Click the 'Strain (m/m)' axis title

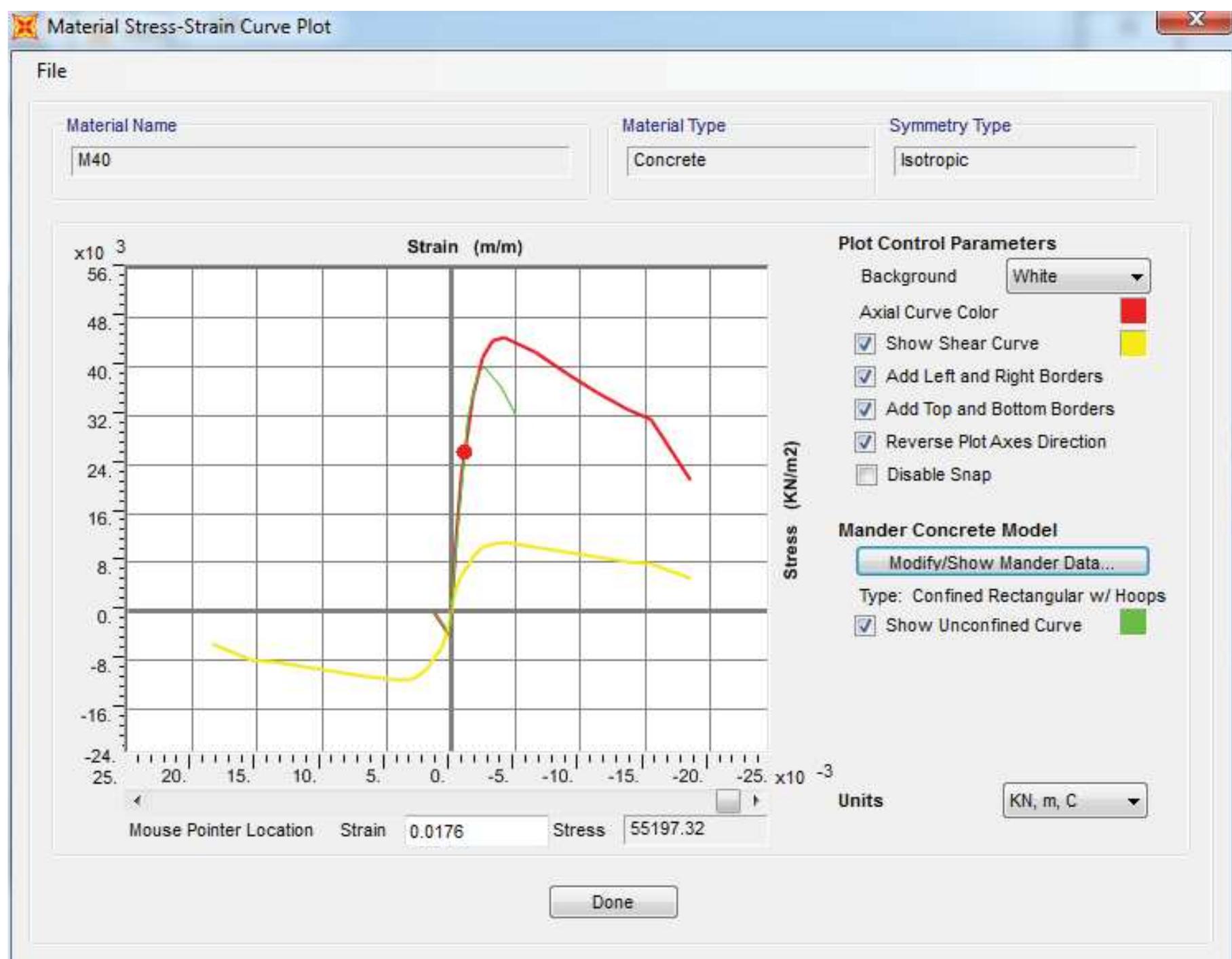[465, 247]
